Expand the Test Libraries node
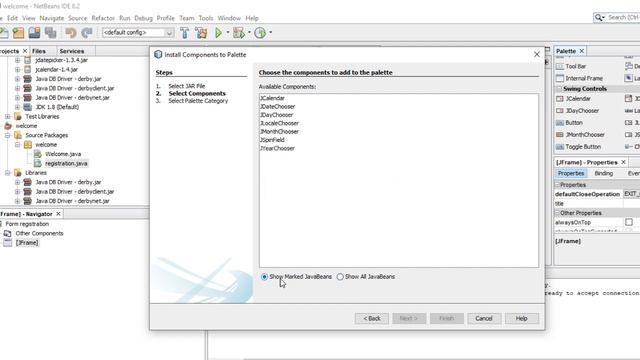The image size is (640, 360). pyautogui.click(x=8, y=116)
